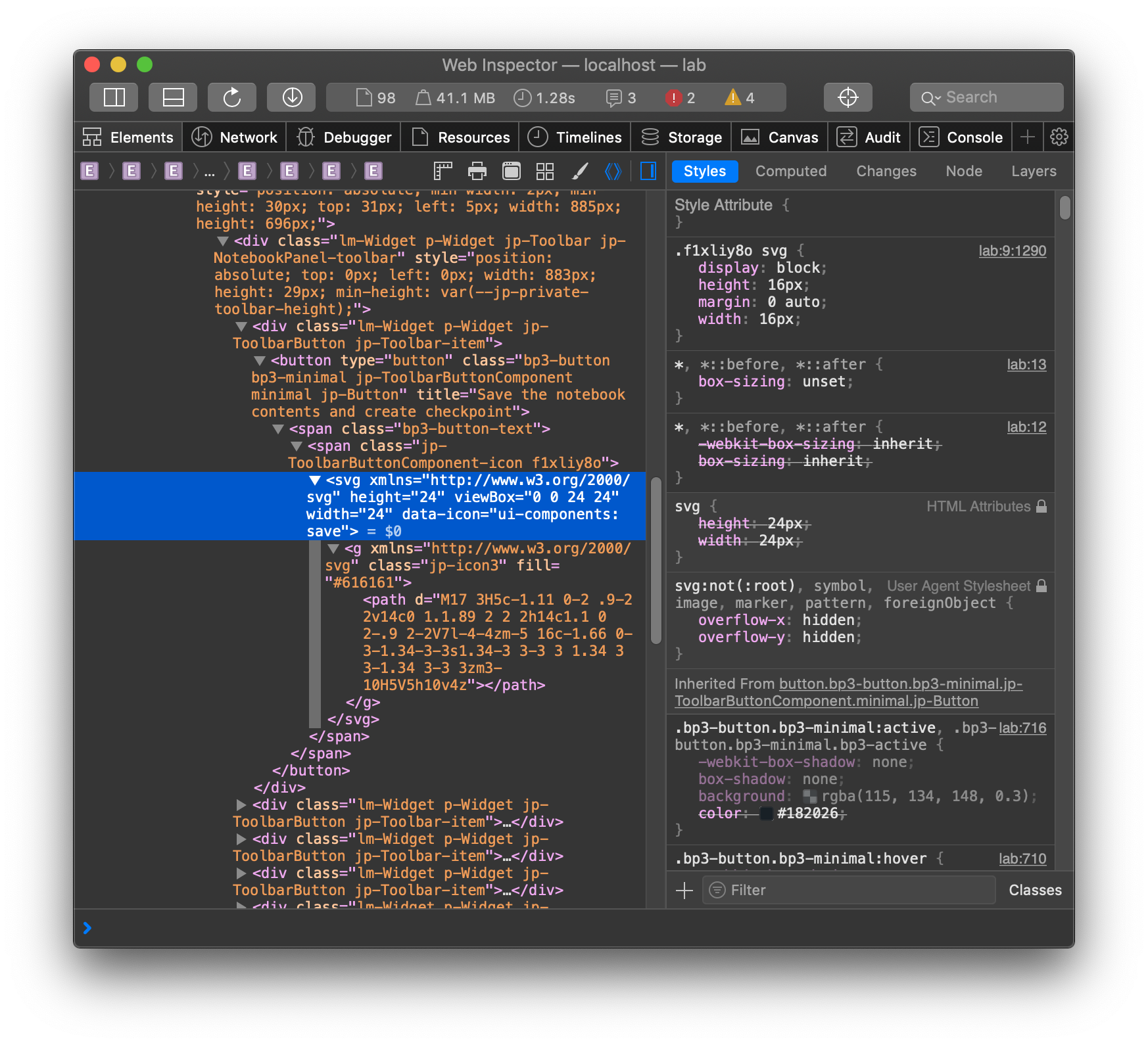
Task: Expand the breadcrumb ellipsis
Action: point(209,172)
